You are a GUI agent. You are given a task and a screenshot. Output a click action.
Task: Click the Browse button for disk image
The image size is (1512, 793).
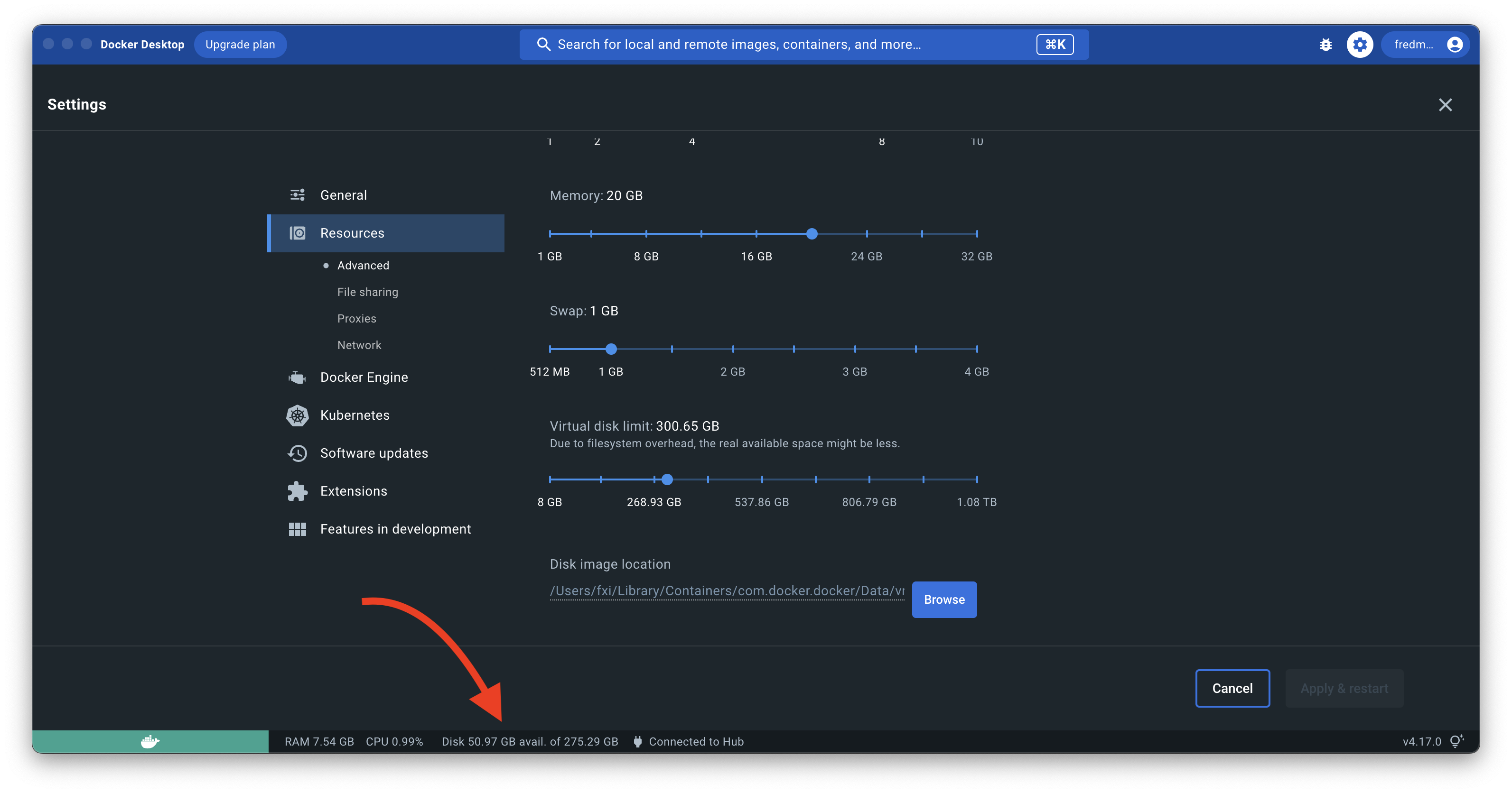[x=944, y=599]
